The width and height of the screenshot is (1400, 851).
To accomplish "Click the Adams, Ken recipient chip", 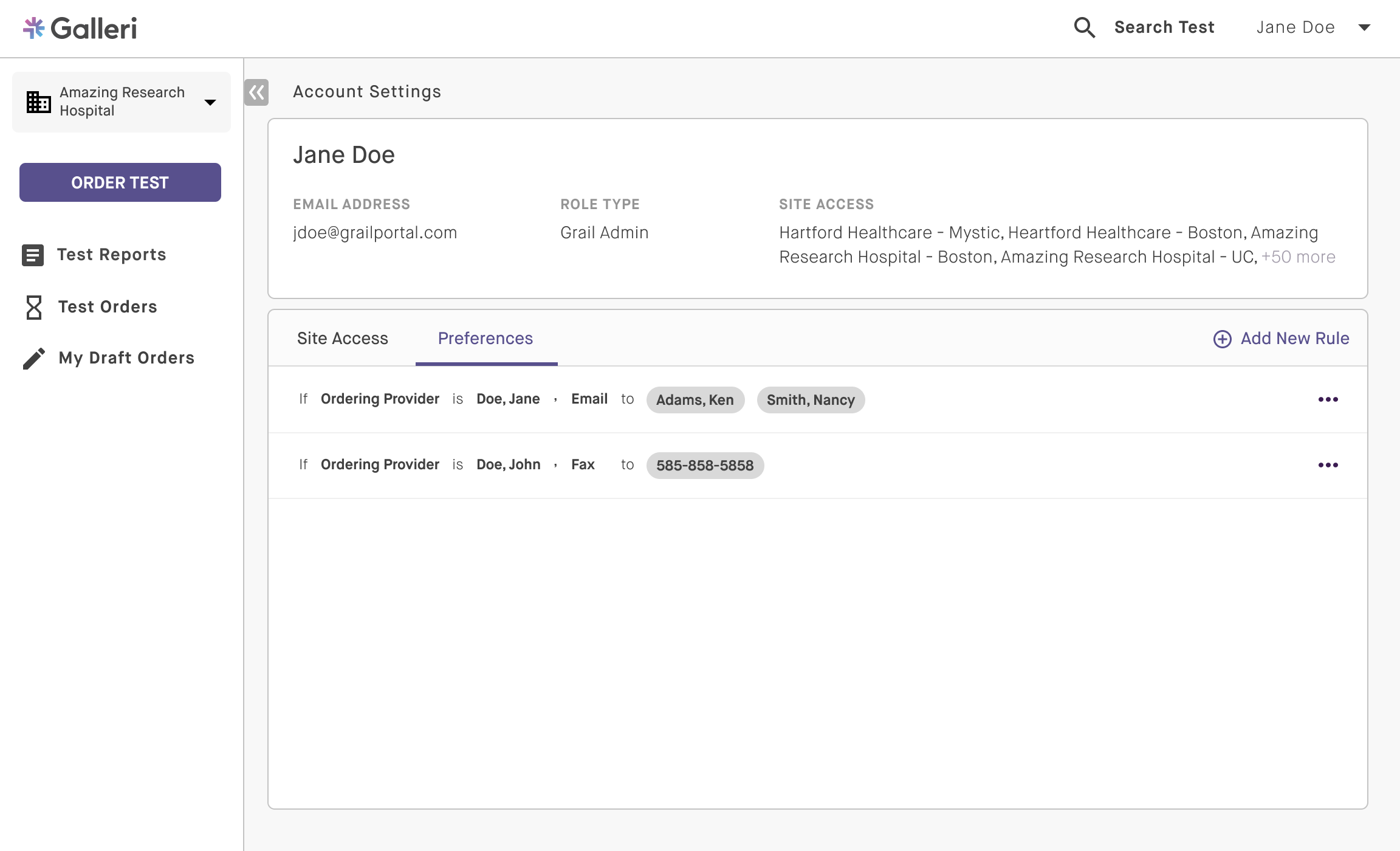I will pos(695,400).
